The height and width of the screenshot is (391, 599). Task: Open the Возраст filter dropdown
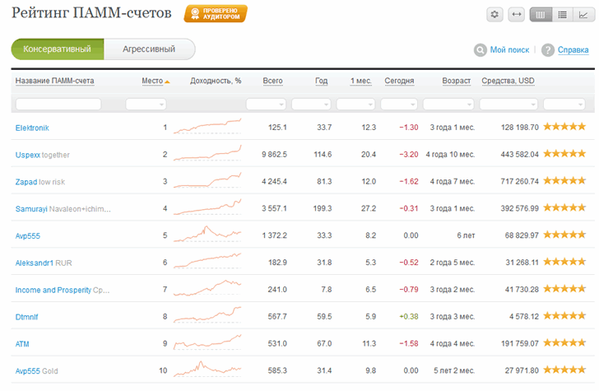pyautogui.click(x=448, y=104)
